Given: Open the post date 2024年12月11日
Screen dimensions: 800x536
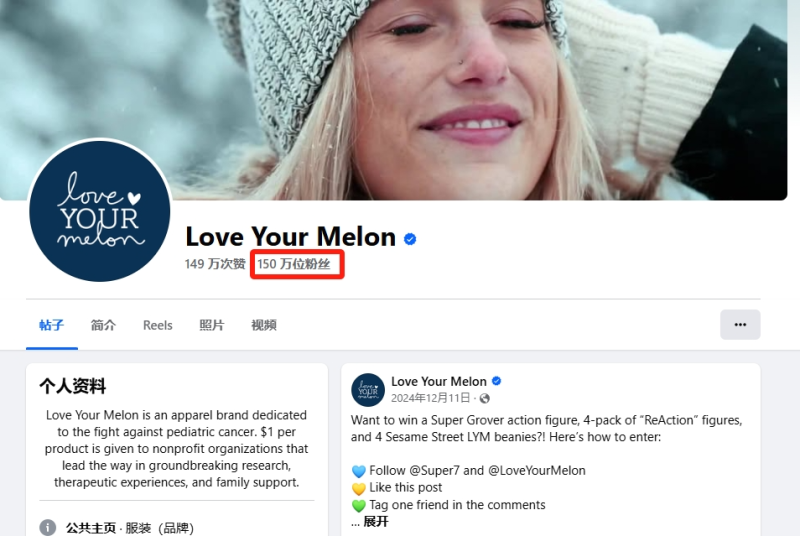Looking at the screenshot, I should point(431,398).
